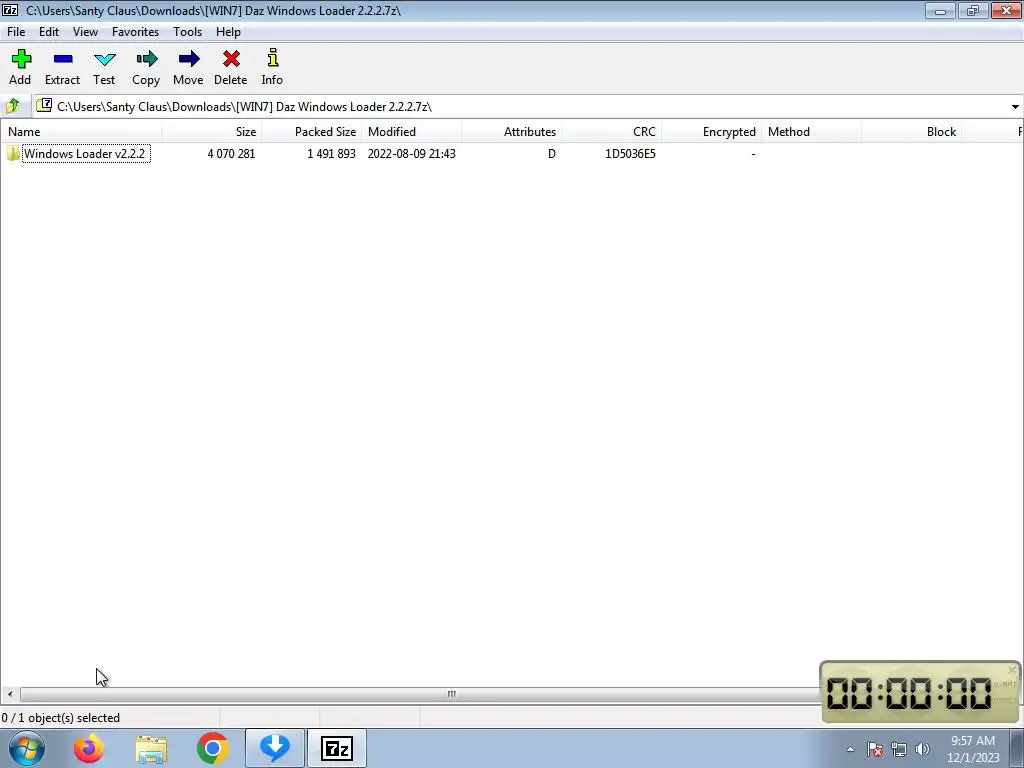Viewport: 1024px width, 768px height.
Task: Open the taskbar clock showing 9:57 AM
Action: coord(973,749)
